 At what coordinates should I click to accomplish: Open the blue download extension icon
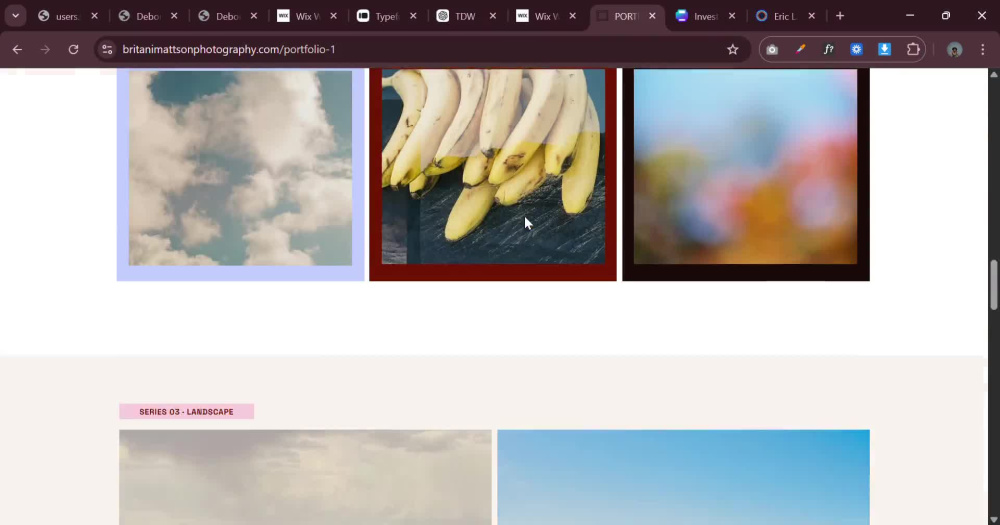pyautogui.click(x=885, y=49)
